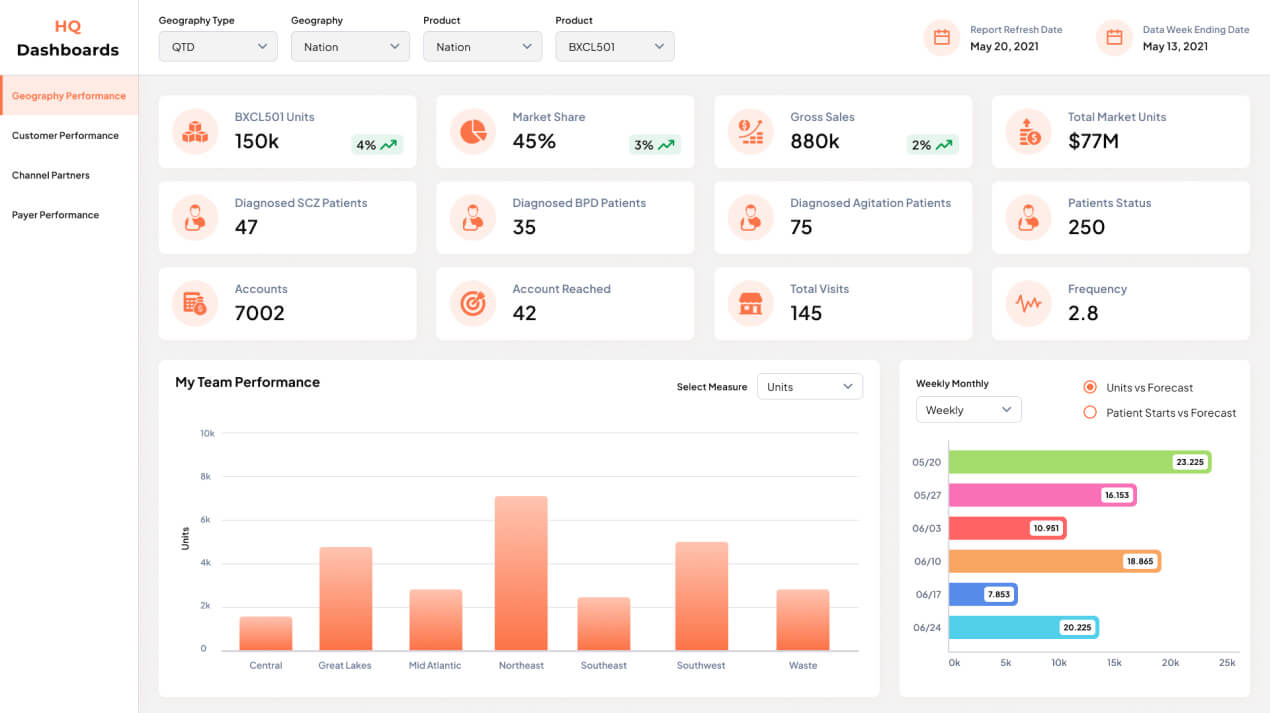Click the Report Refresh Date calendar icon

coord(941,38)
